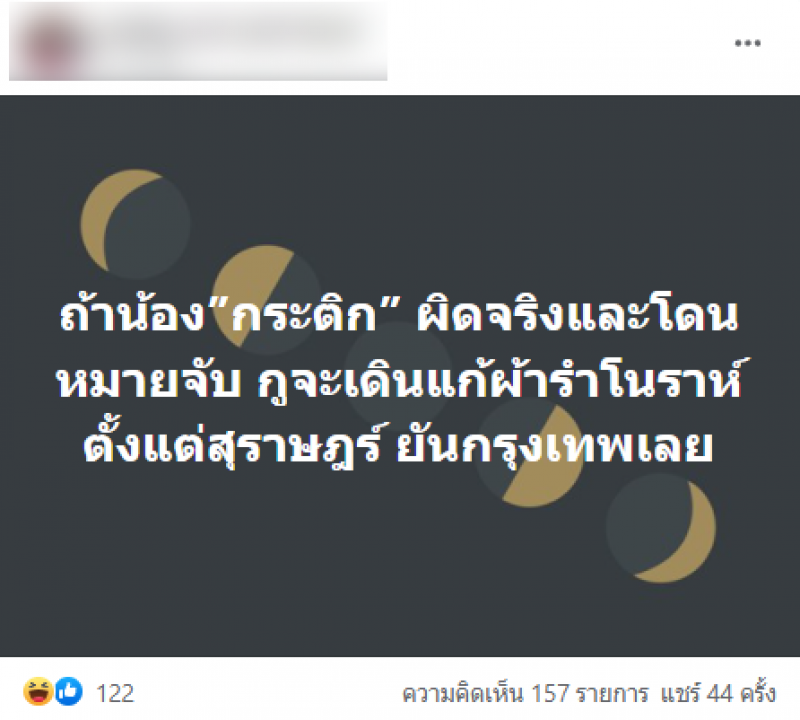Click the fully dark new moon graphic
Image resolution: width=800 pixels, height=720 pixels.
(x=398, y=376)
